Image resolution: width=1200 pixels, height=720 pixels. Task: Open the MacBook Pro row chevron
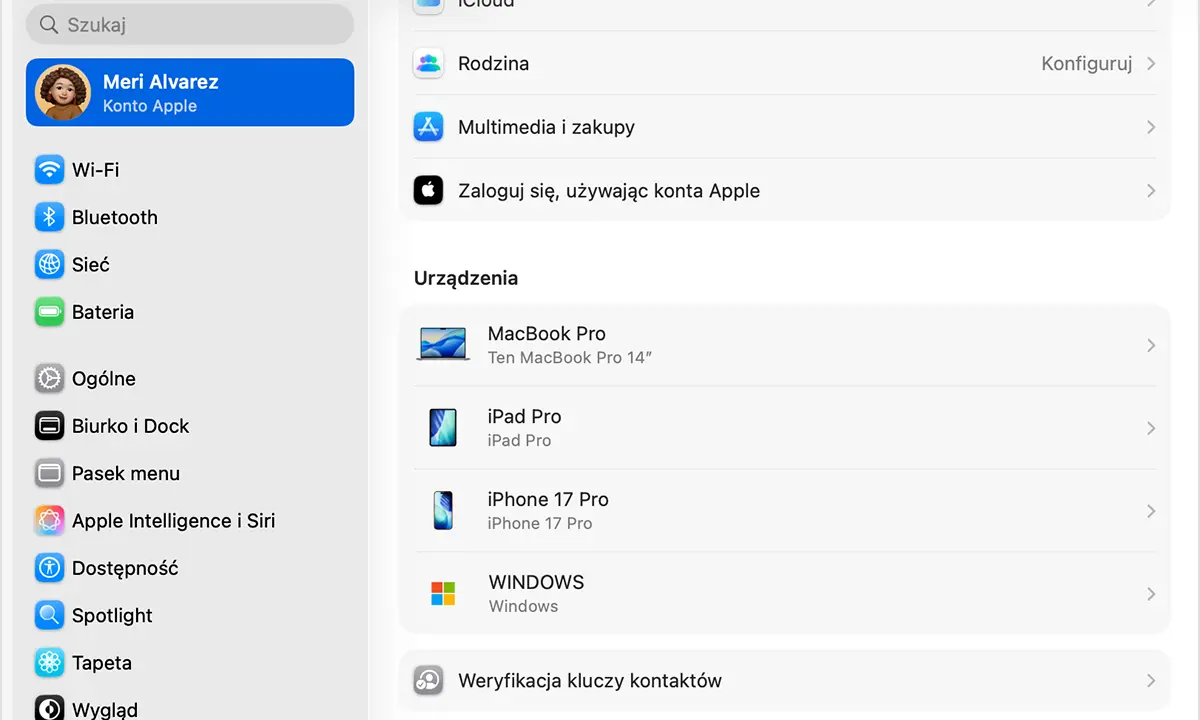1151,345
